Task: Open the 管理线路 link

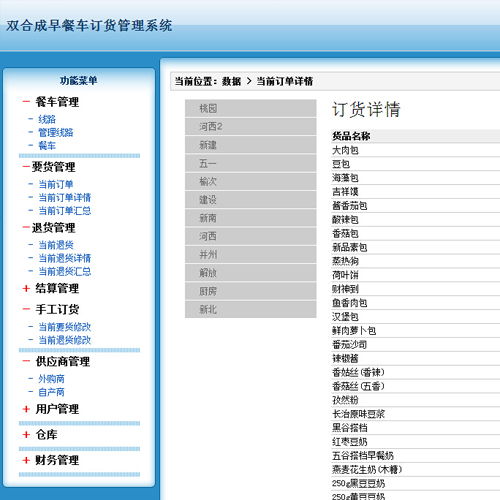Action: [56, 132]
